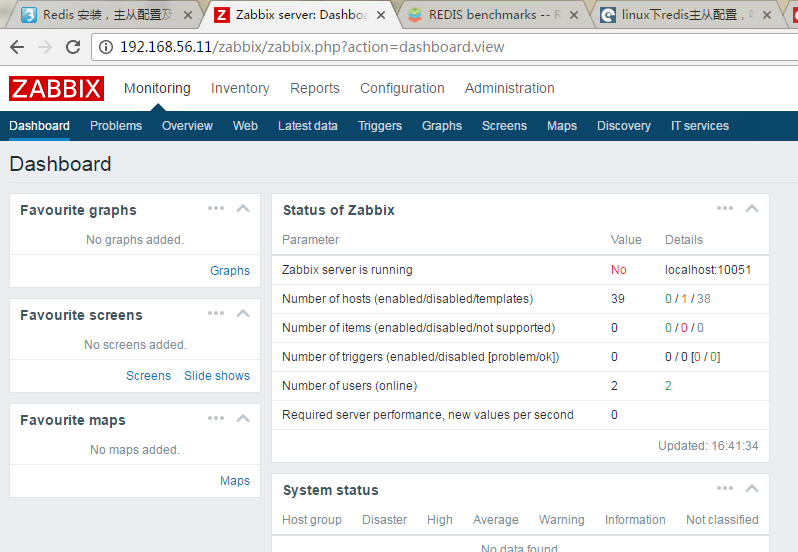Open the Web monitoring submenu
798x552 pixels.
point(245,126)
